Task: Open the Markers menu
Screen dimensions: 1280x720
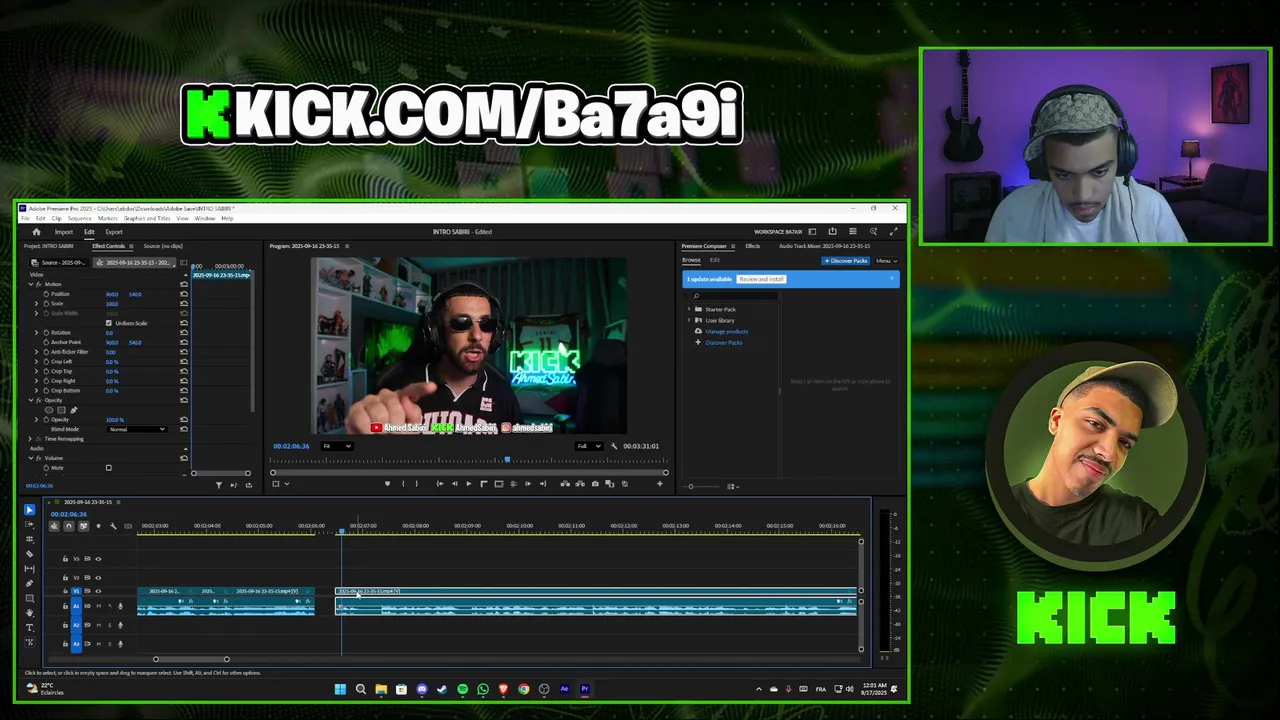Action: pos(108,218)
